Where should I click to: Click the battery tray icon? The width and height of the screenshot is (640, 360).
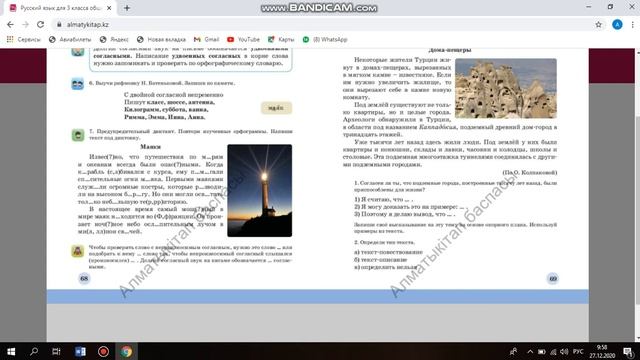coord(542,351)
